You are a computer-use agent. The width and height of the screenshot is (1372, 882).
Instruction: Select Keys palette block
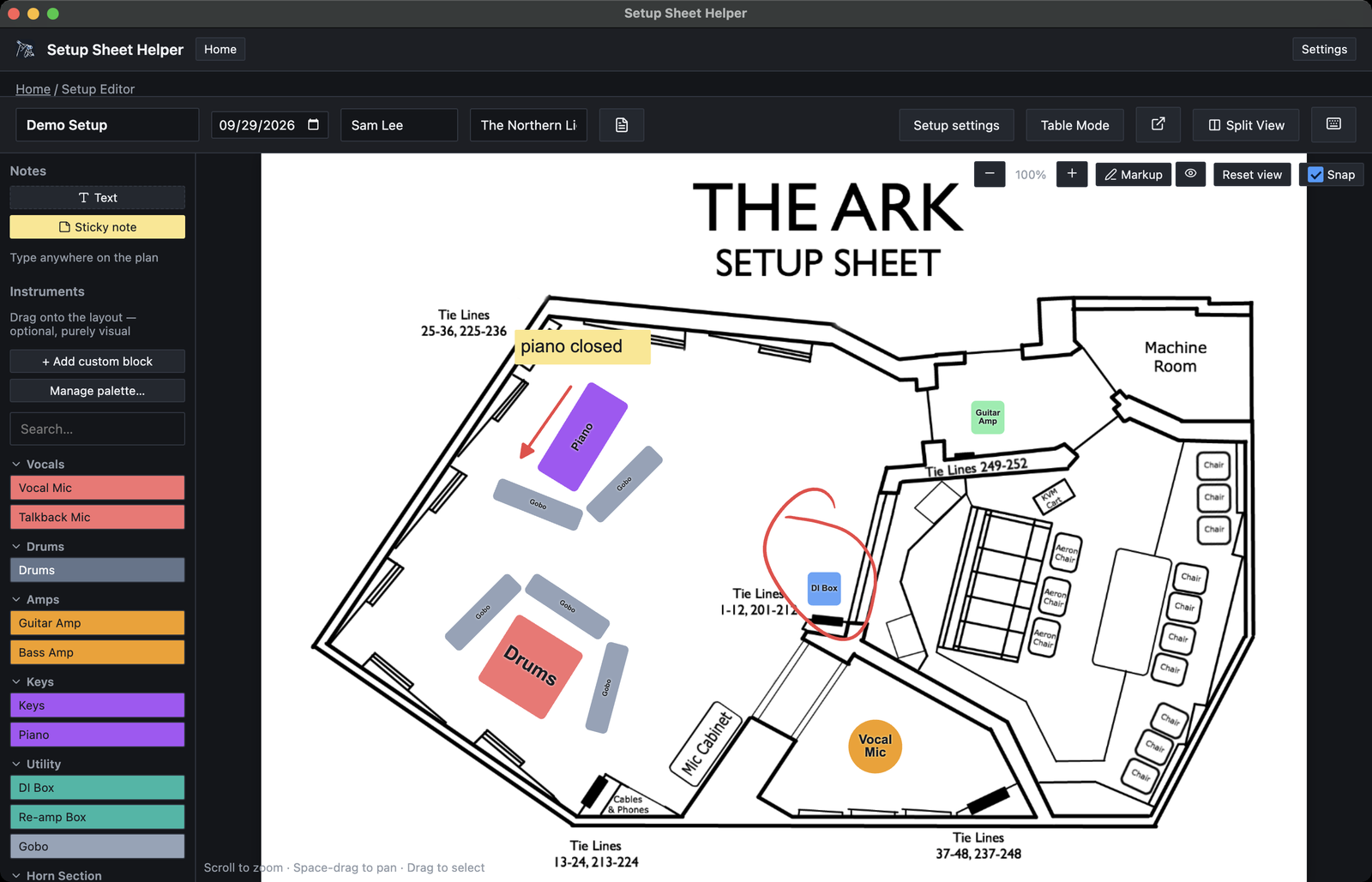pyautogui.click(x=97, y=705)
